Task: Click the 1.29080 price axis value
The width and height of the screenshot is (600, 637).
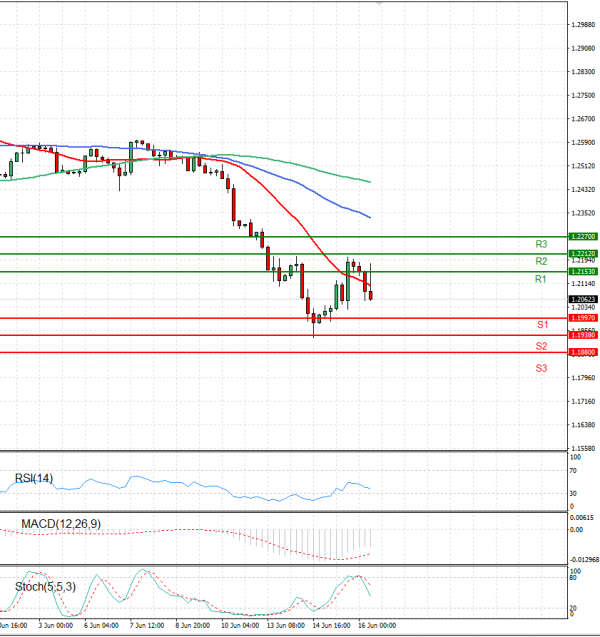Action: coord(583,48)
